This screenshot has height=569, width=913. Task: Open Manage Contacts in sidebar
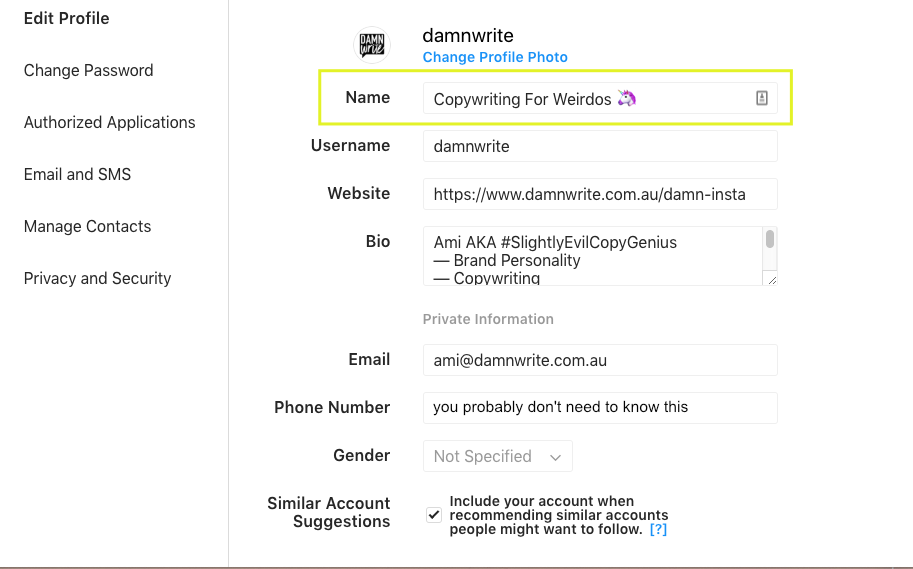click(x=88, y=226)
